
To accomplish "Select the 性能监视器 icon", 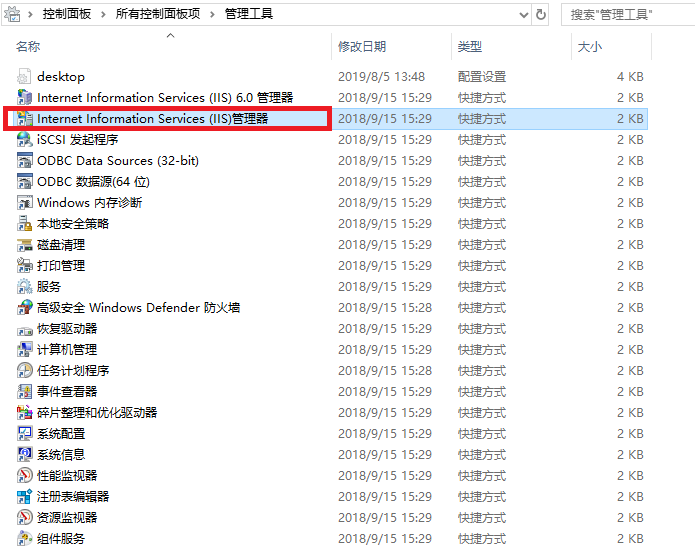I will [x=24, y=475].
